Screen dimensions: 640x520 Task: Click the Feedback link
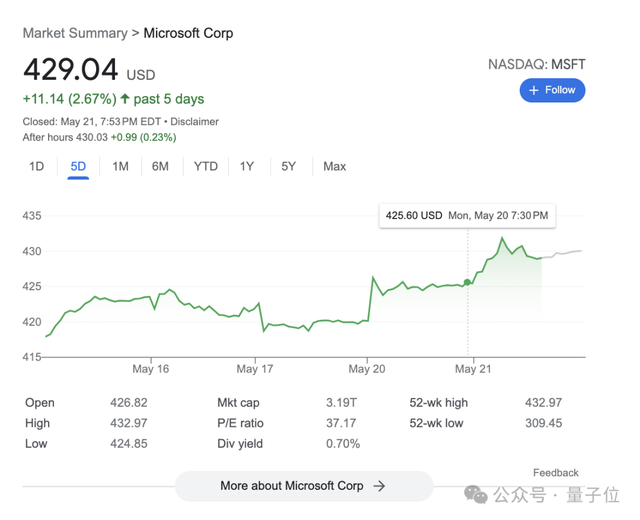tap(555, 473)
